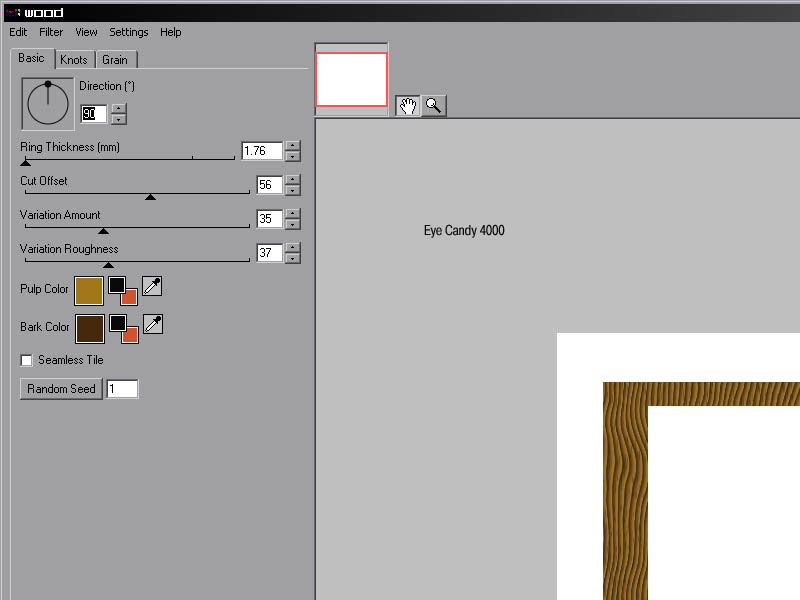This screenshot has height=600, width=800.
Task: Increase Variation Amount with the up arrow
Action: 292,213
